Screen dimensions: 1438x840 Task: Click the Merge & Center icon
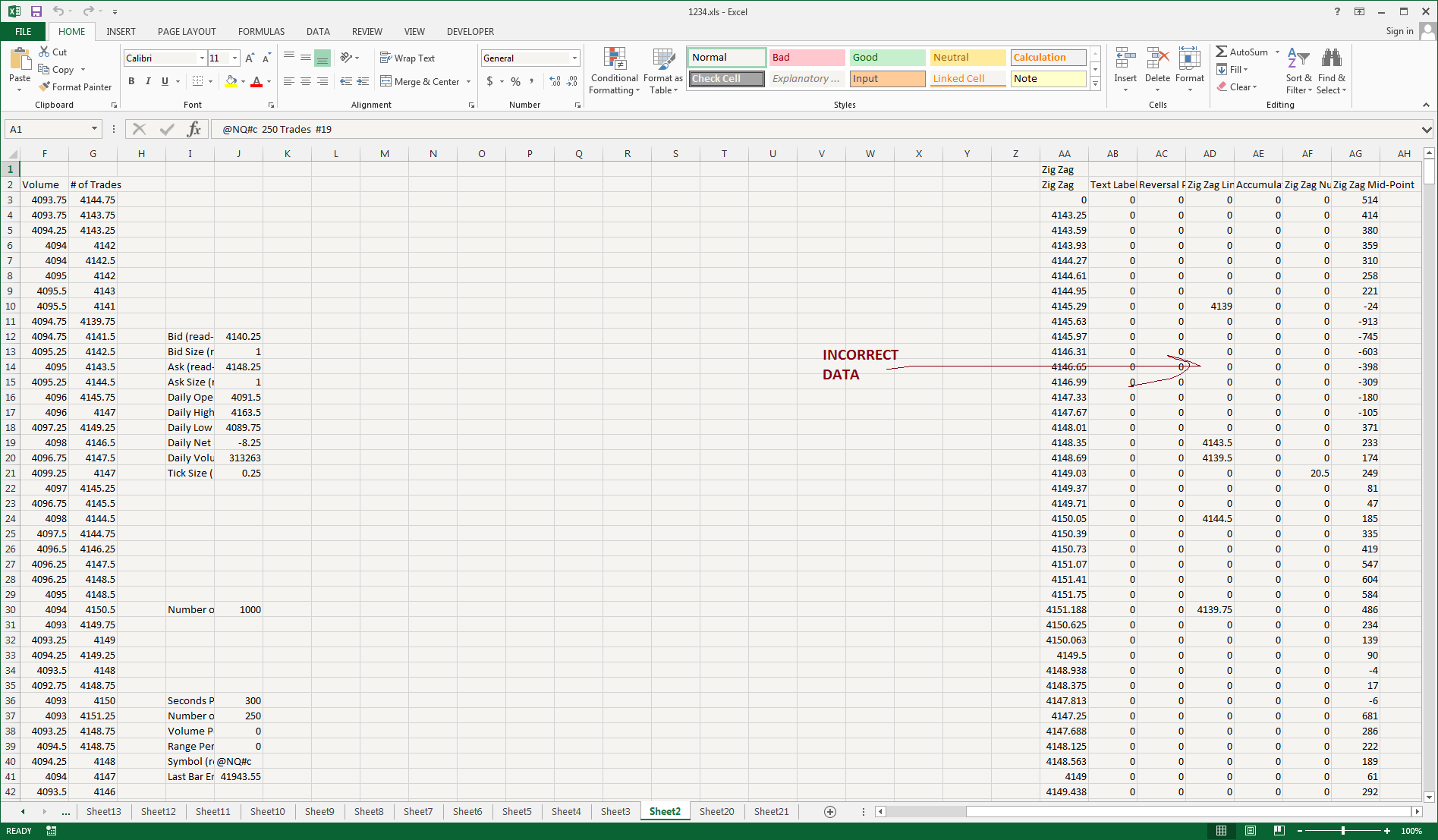[x=386, y=81]
